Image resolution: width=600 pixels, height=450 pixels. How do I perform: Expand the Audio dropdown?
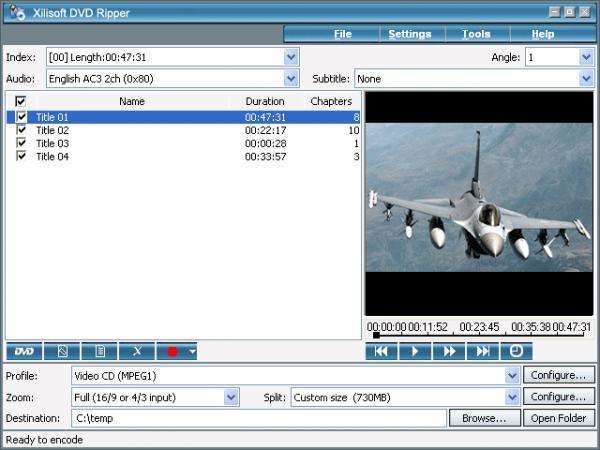(x=291, y=79)
